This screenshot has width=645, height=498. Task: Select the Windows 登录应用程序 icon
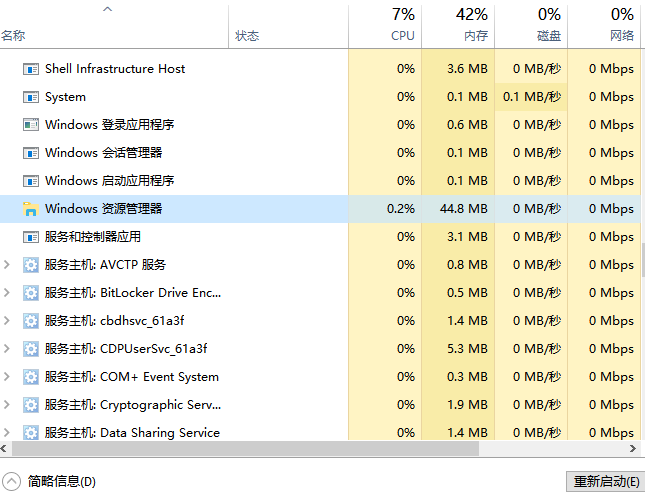(31, 125)
